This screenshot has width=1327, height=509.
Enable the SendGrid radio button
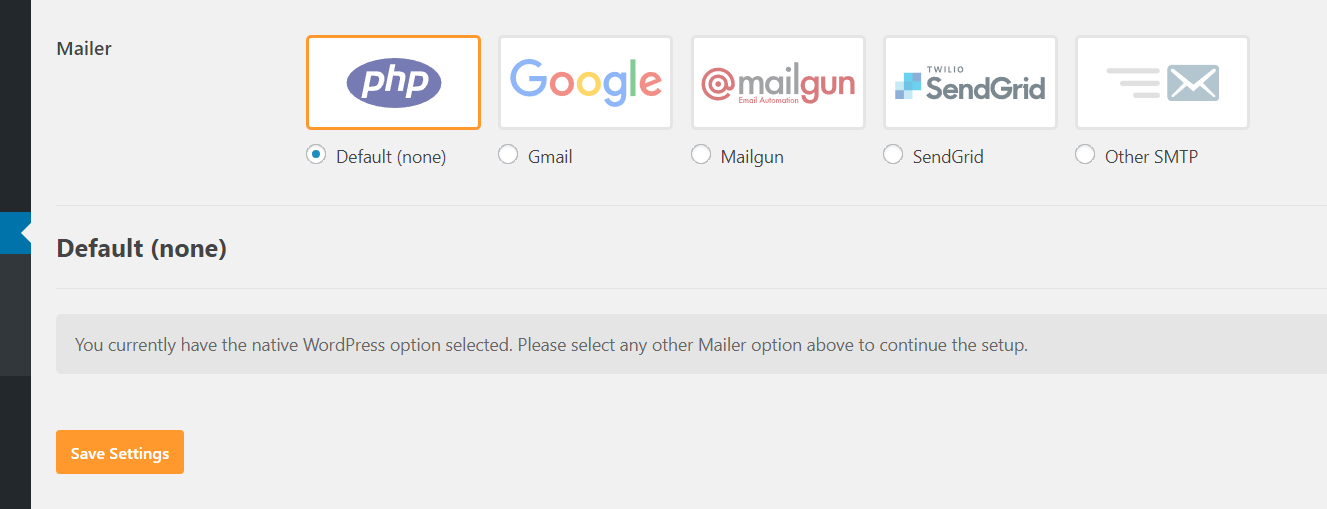[893, 155]
